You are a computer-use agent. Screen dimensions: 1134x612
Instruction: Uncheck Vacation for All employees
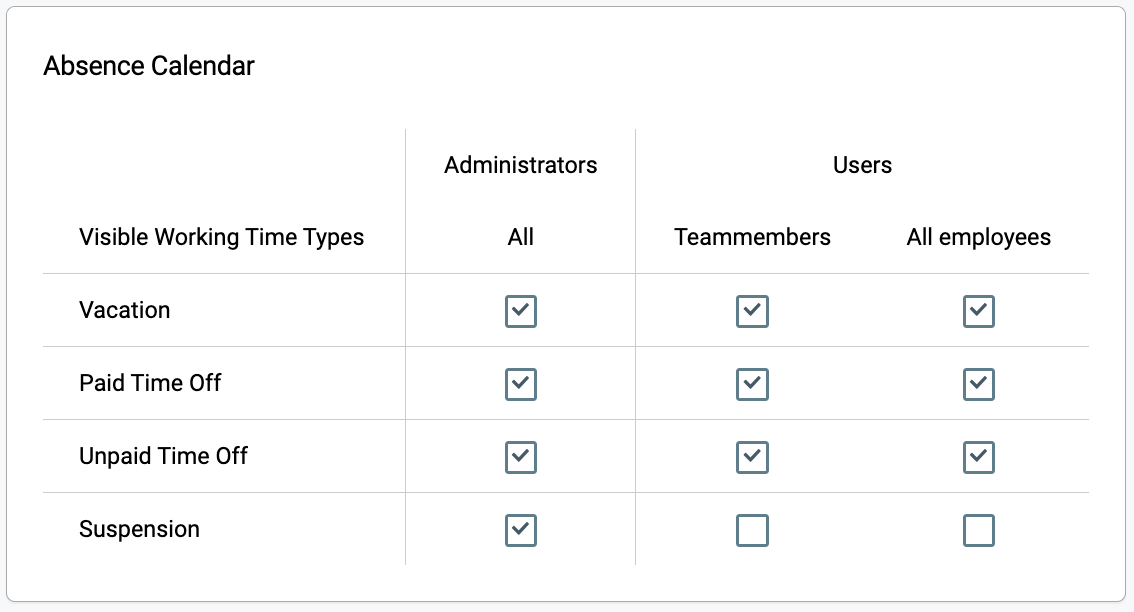(979, 311)
